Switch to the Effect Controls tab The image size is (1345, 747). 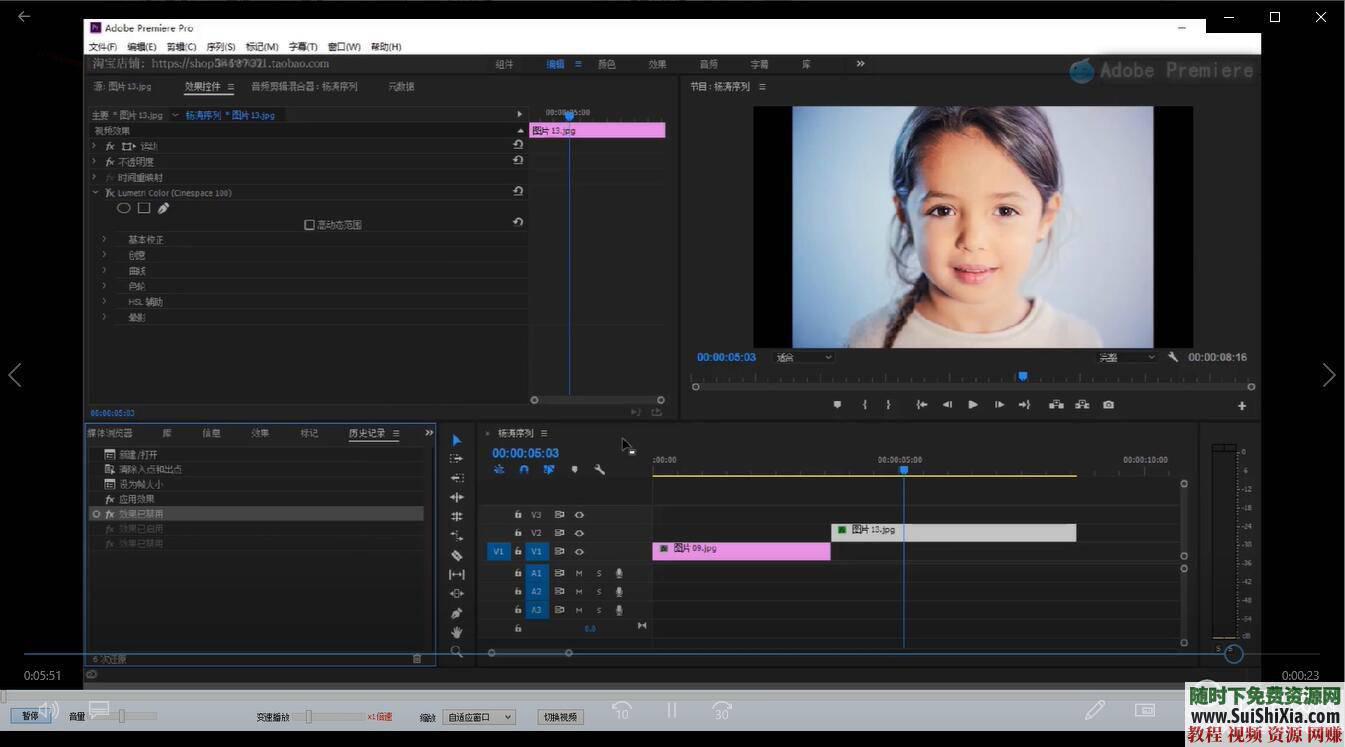[202, 87]
